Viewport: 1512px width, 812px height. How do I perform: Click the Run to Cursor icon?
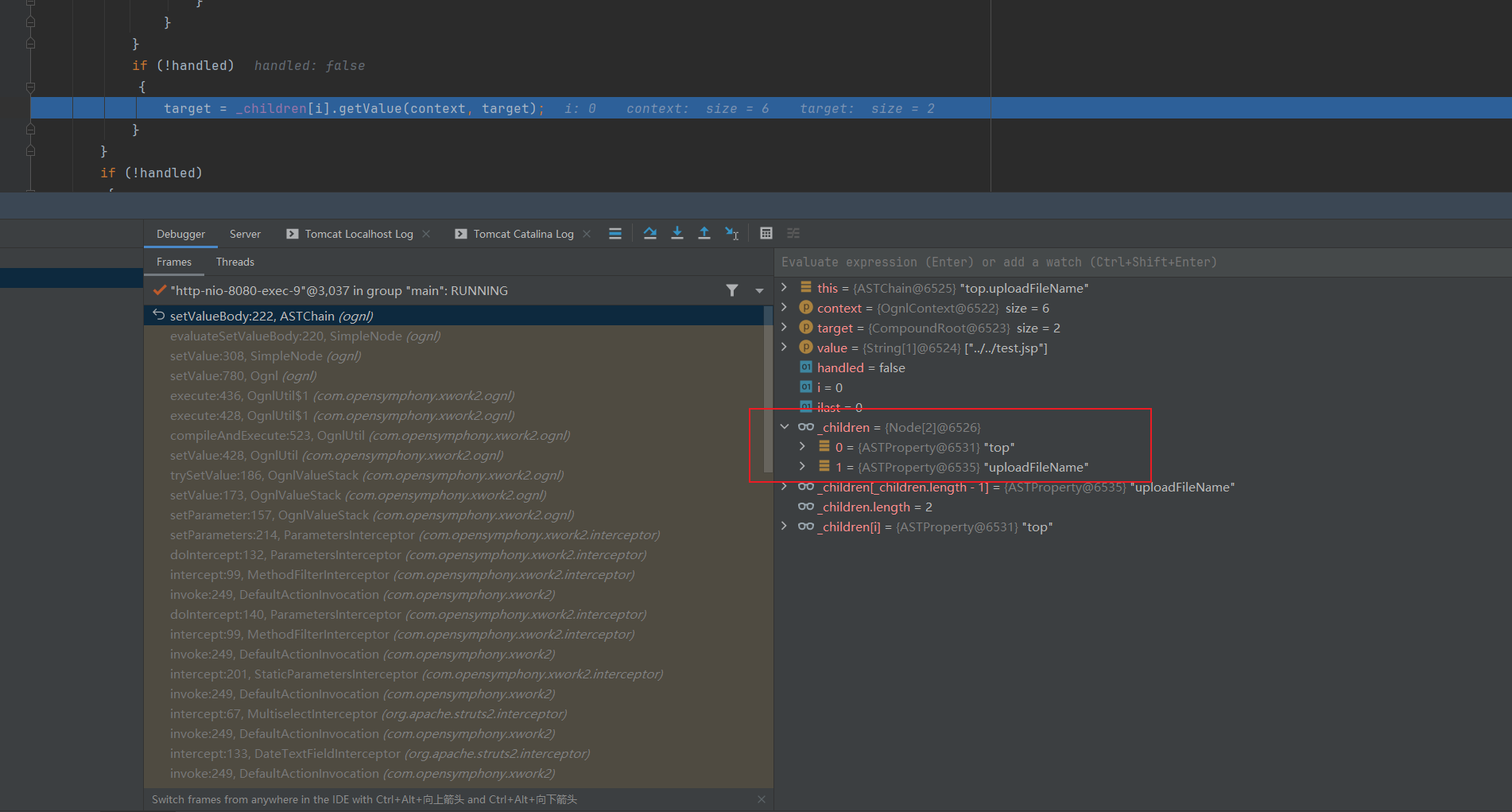point(732,234)
